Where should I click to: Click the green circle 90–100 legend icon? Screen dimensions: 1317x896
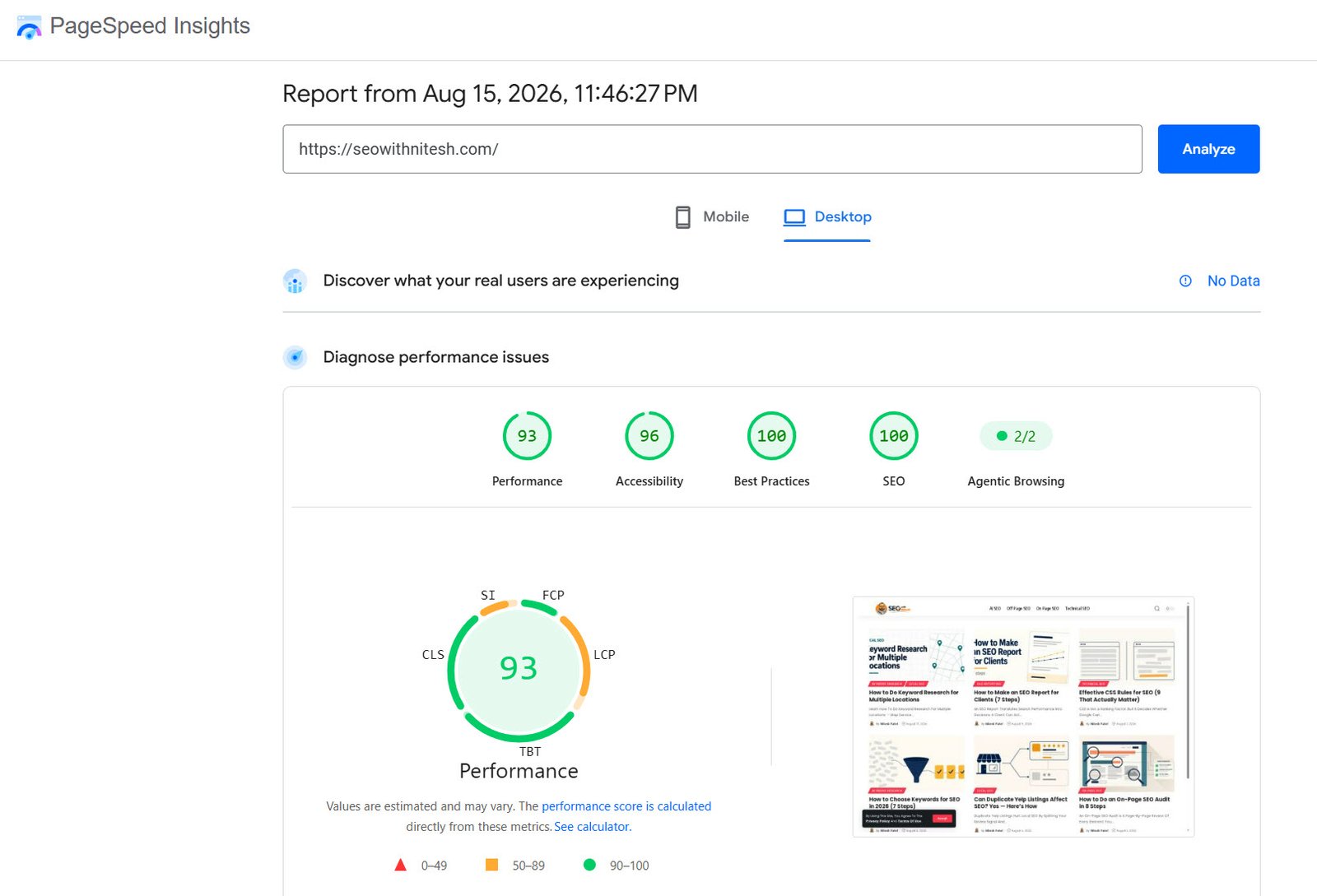click(x=589, y=865)
